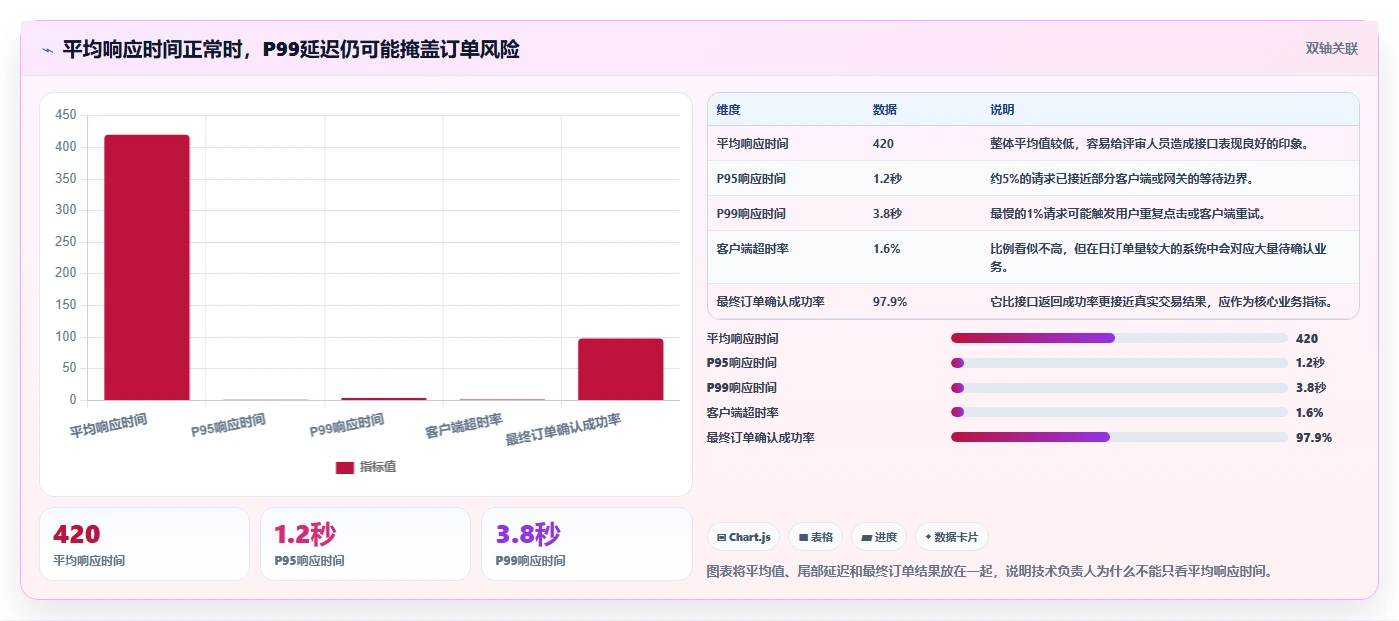This screenshot has width=1399, height=621.
Task: Click the table value 1.6%
Action: tap(886, 249)
